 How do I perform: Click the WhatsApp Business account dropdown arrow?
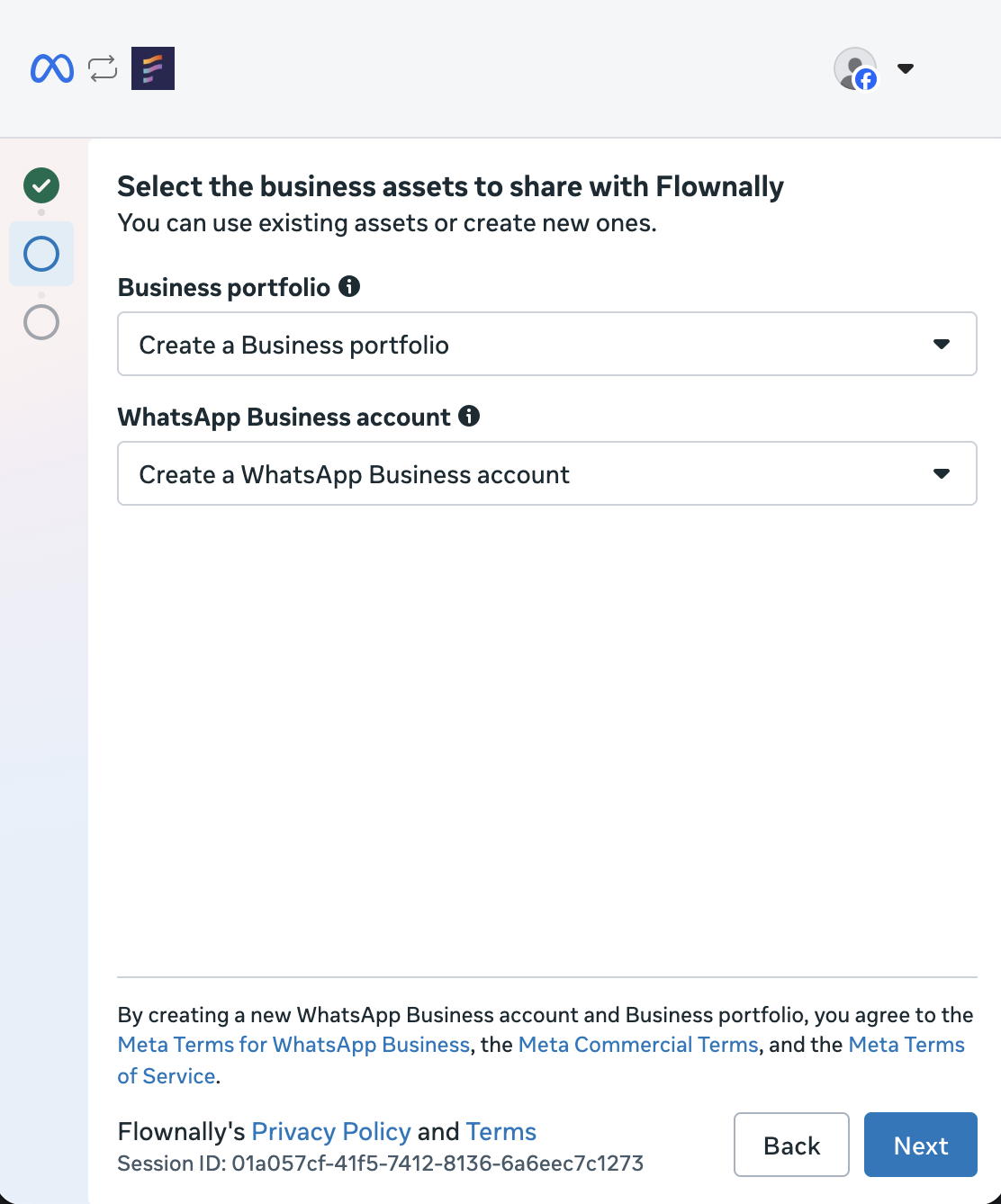(x=942, y=473)
